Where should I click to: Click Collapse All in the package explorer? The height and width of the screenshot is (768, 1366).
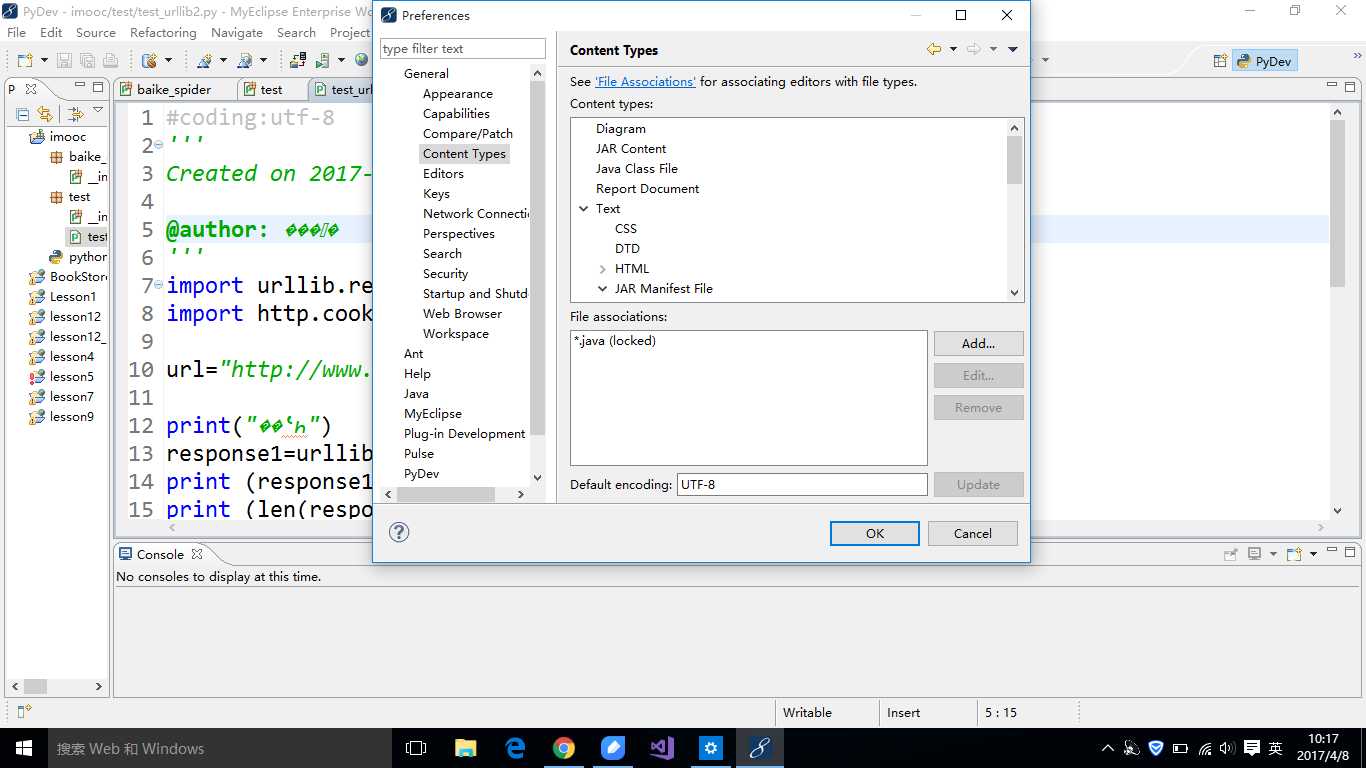22,114
